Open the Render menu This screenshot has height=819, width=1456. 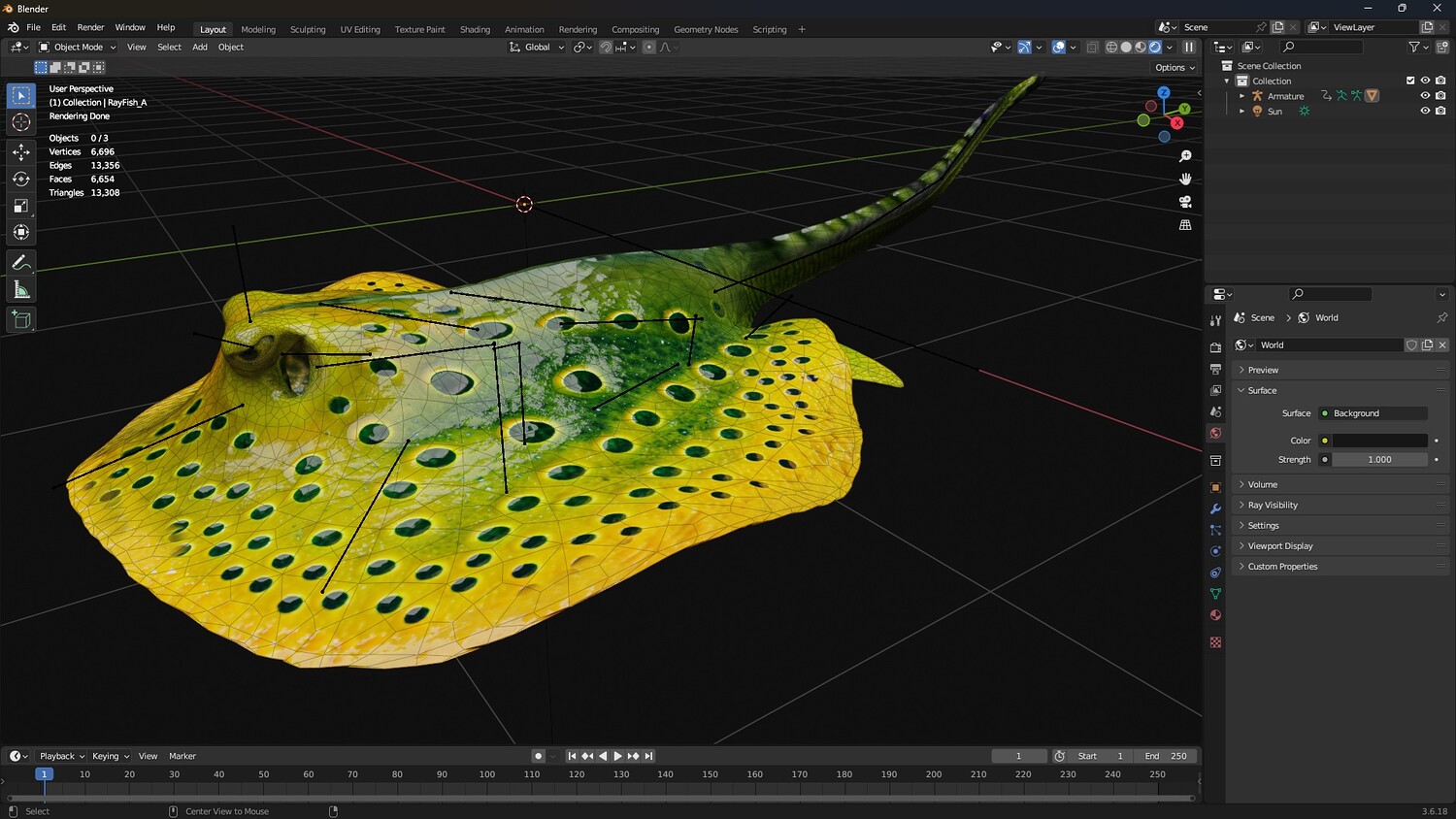click(90, 27)
